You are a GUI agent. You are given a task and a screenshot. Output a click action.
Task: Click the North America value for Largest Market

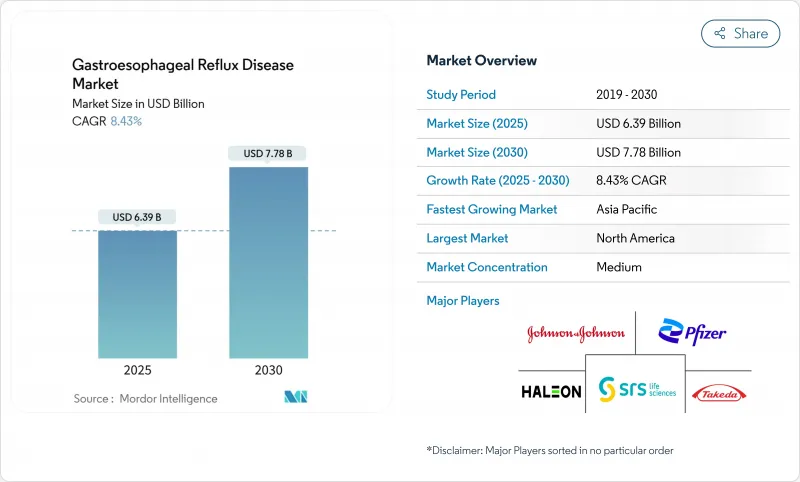(x=634, y=238)
